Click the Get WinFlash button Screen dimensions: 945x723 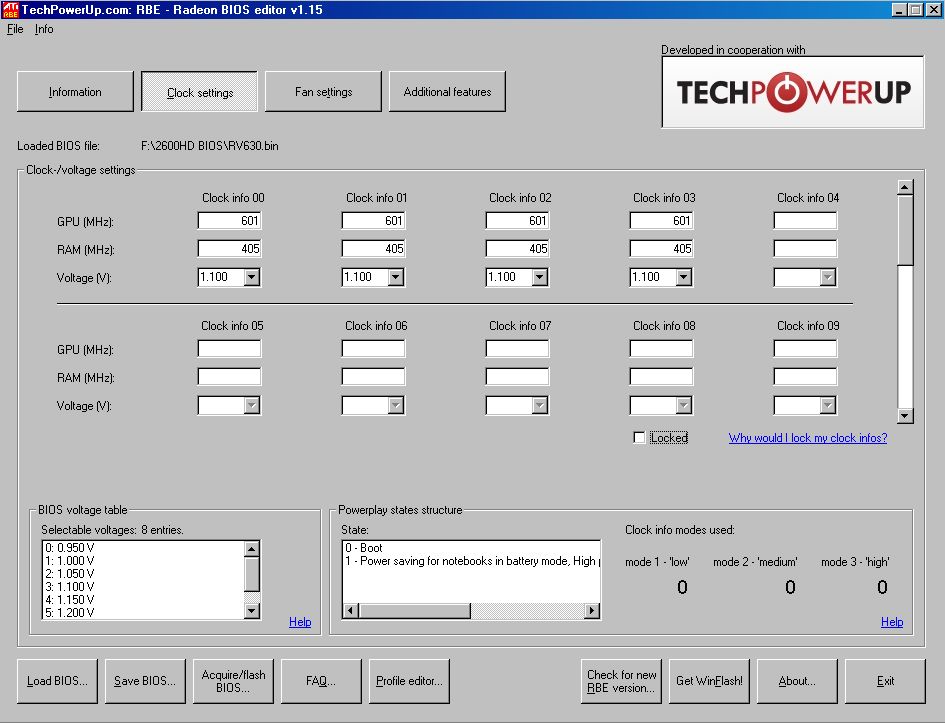click(x=709, y=681)
